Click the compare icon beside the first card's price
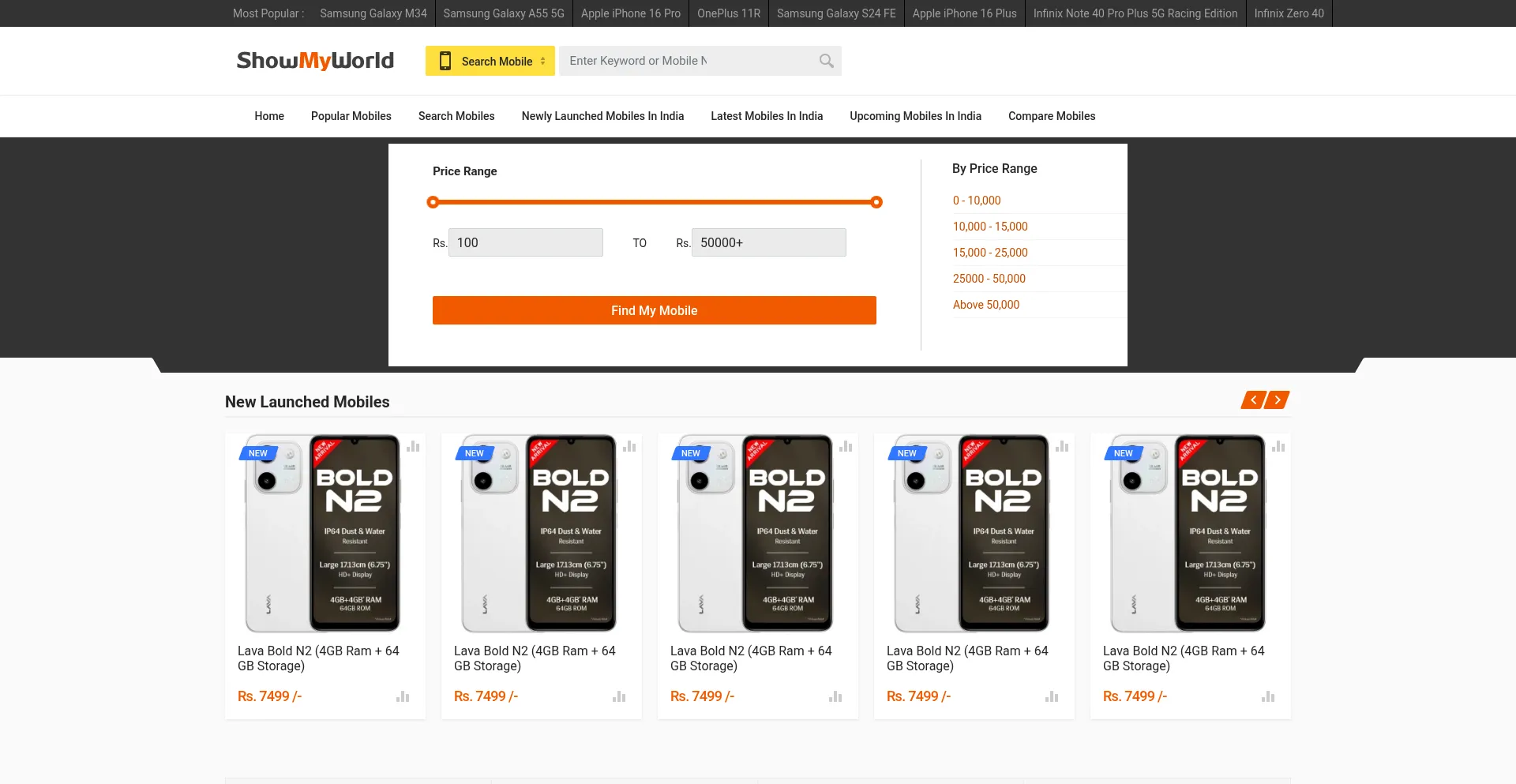 (x=403, y=696)
